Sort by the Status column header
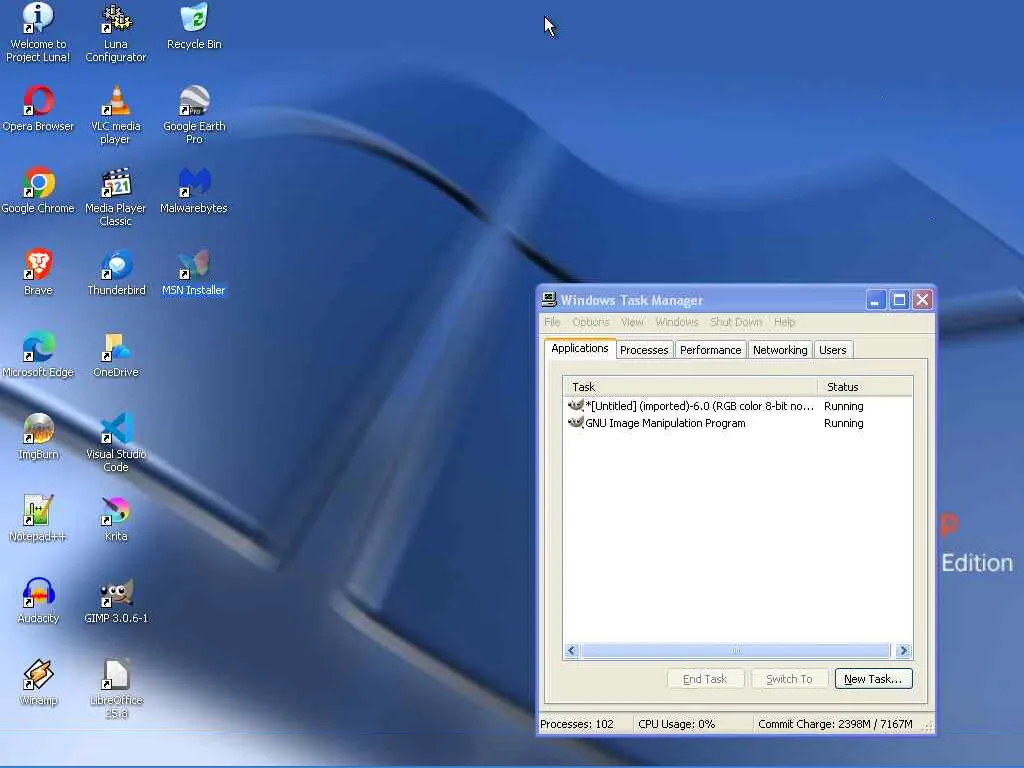Viewport: 1024px width, 768px height. [865, 387]
